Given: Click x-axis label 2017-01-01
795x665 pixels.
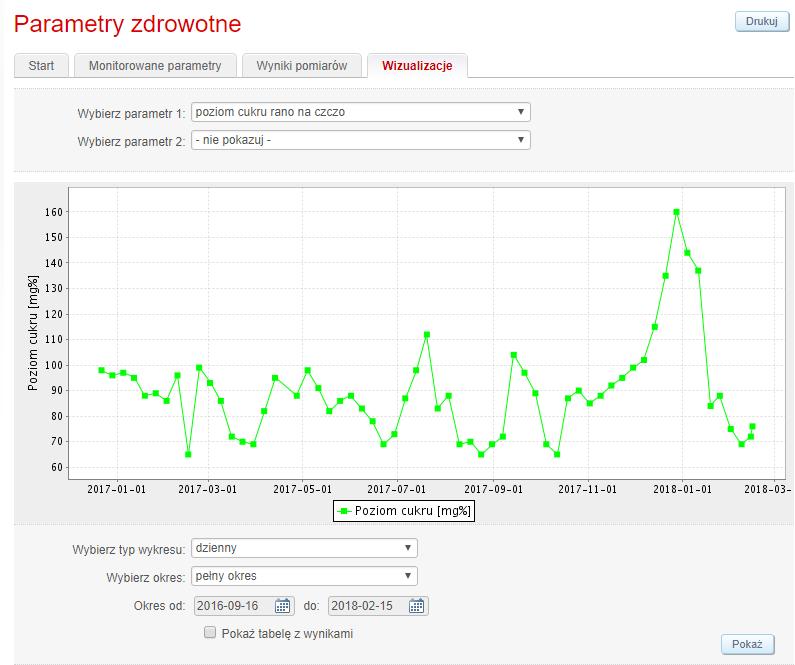Looking at the screenshot, I should point(117,489).
